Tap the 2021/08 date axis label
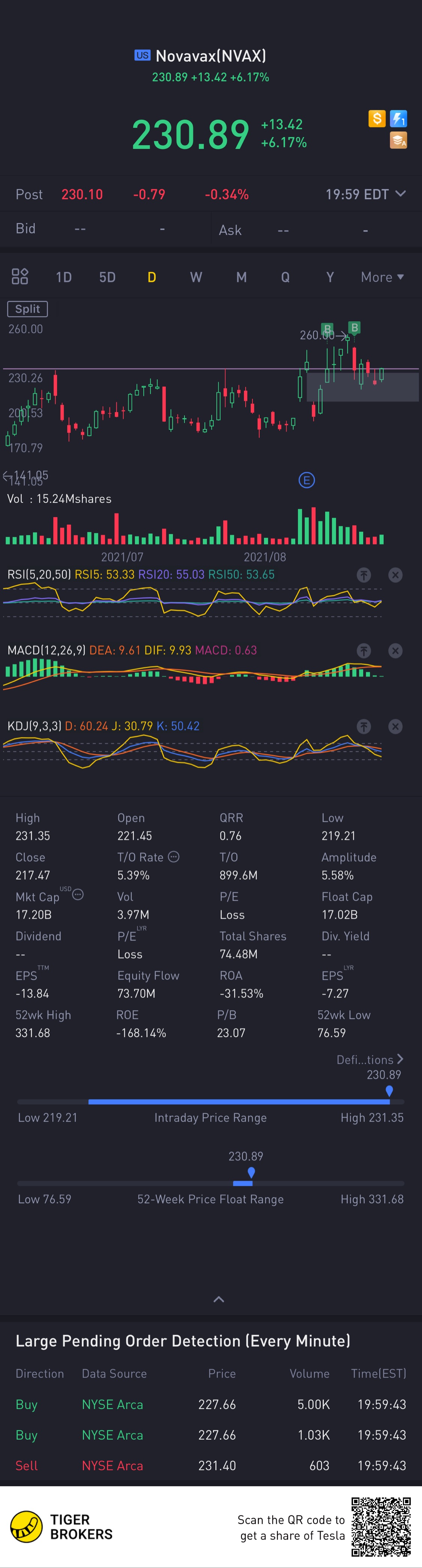 point(264,557)
